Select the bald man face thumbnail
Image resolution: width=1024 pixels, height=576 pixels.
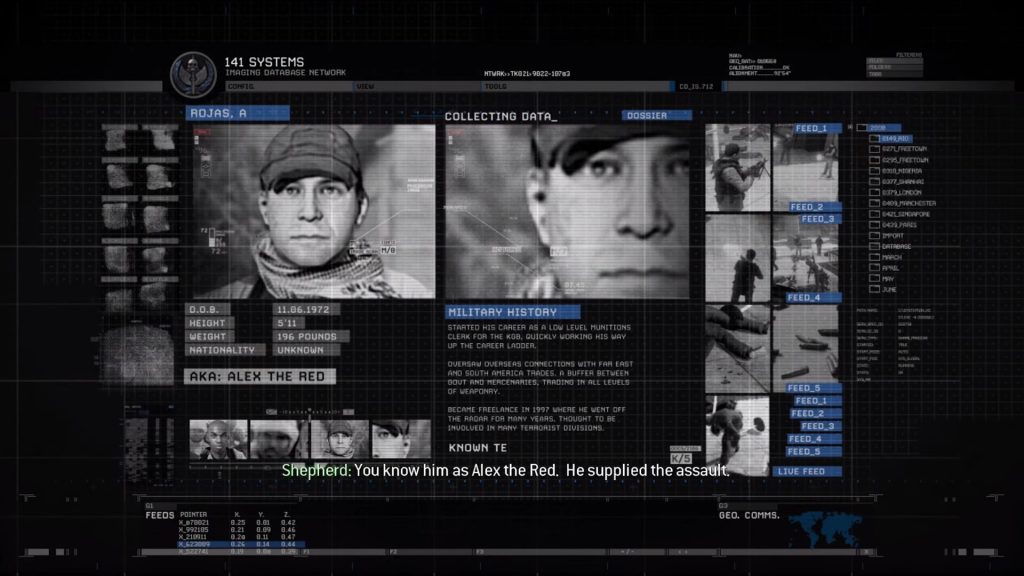point(218,440)
